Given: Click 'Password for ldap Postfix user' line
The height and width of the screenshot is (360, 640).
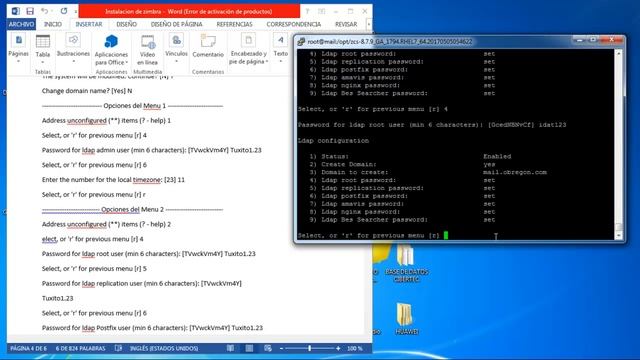Looking at the screenshot, I should click(152, 328).
